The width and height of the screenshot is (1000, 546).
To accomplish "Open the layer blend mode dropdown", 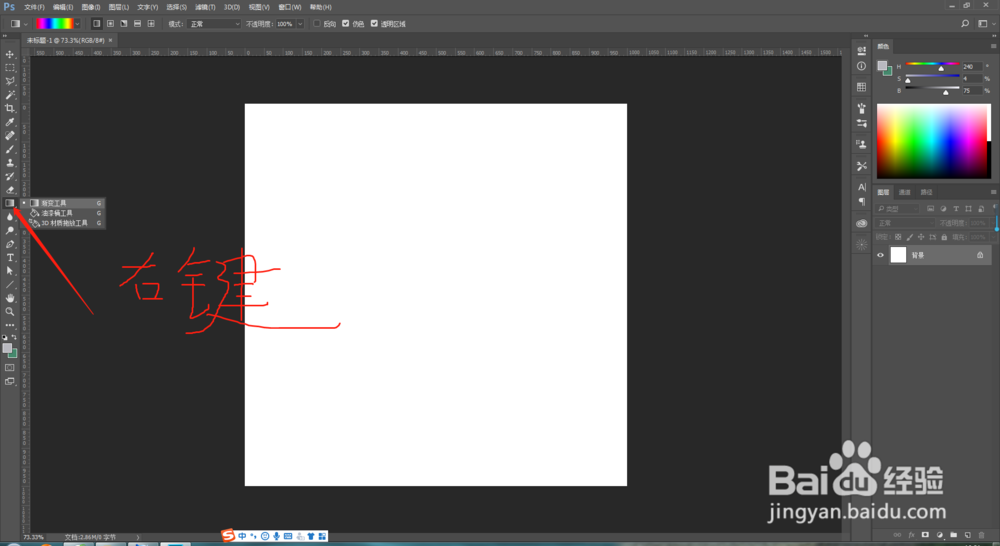I will pyautogui.click(x=906, y=223).
